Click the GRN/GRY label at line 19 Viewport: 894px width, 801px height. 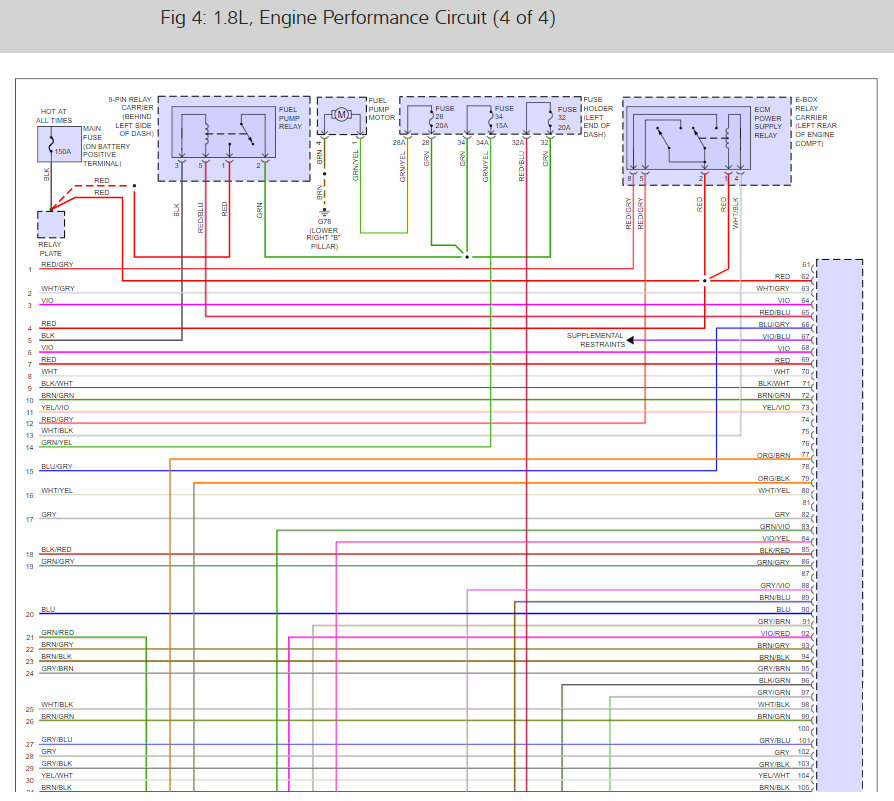point(58,562)
